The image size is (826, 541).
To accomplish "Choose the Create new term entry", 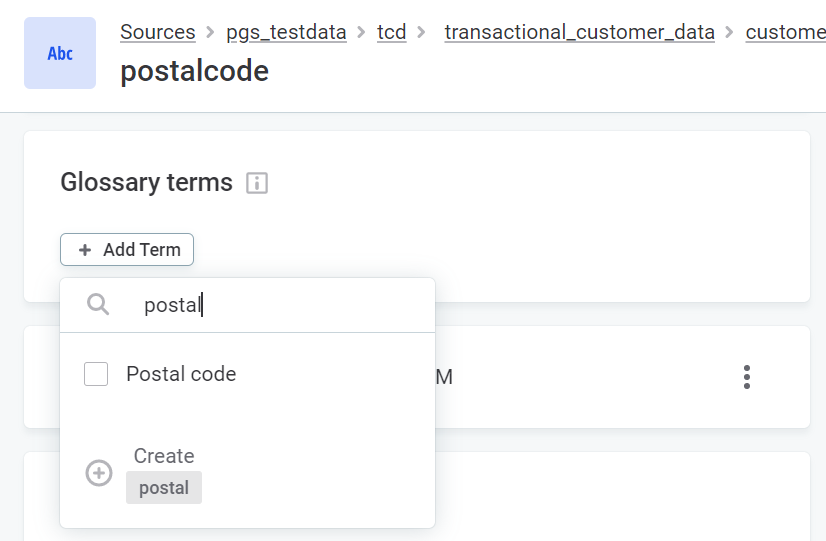I will [x=164, y=456].
